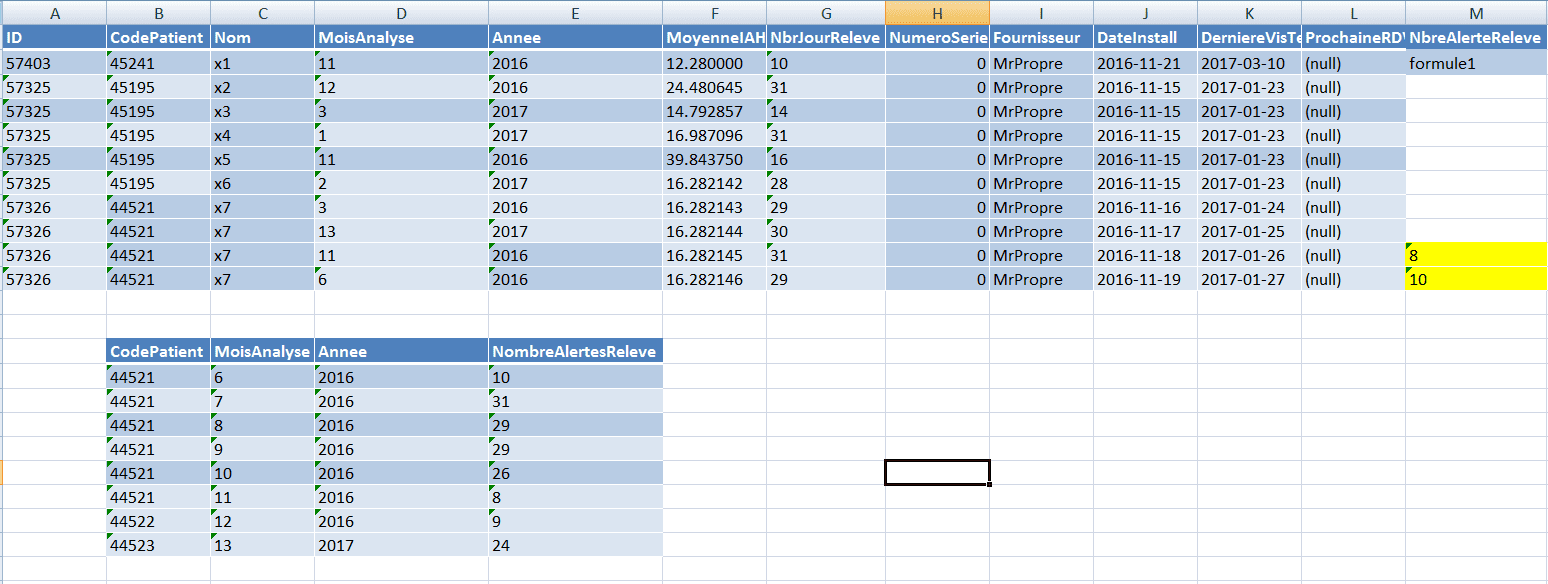1548x584 pixels.
Task: Click the cell with ID 57403
Action: point(54,63)
